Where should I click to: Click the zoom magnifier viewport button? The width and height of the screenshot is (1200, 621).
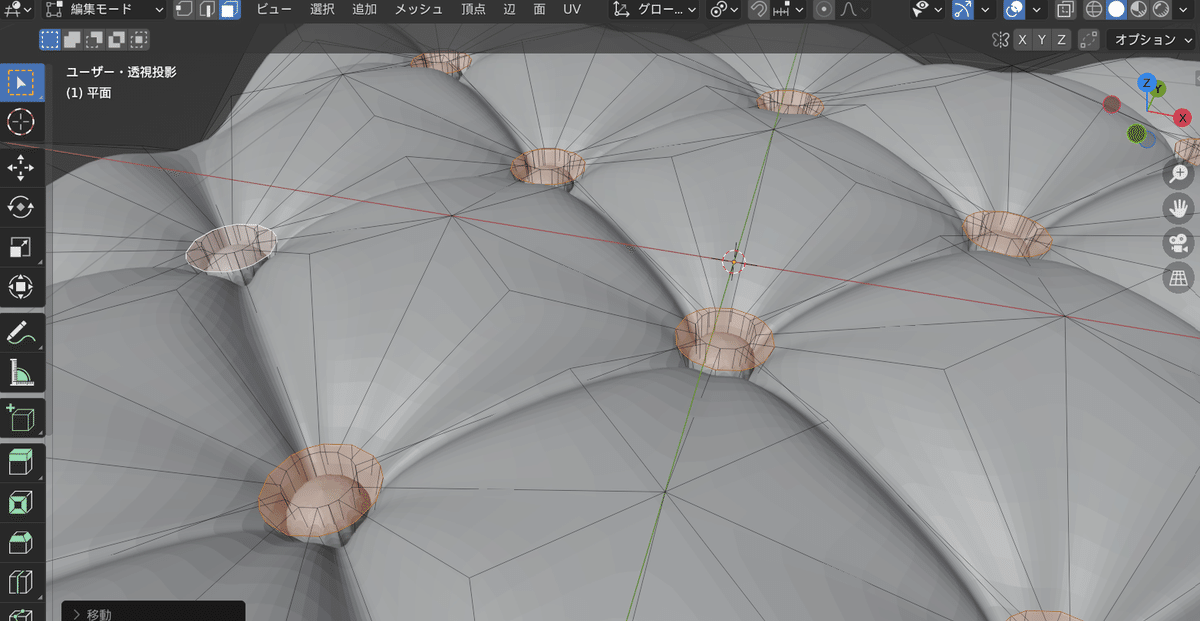tap(1180, 174)
